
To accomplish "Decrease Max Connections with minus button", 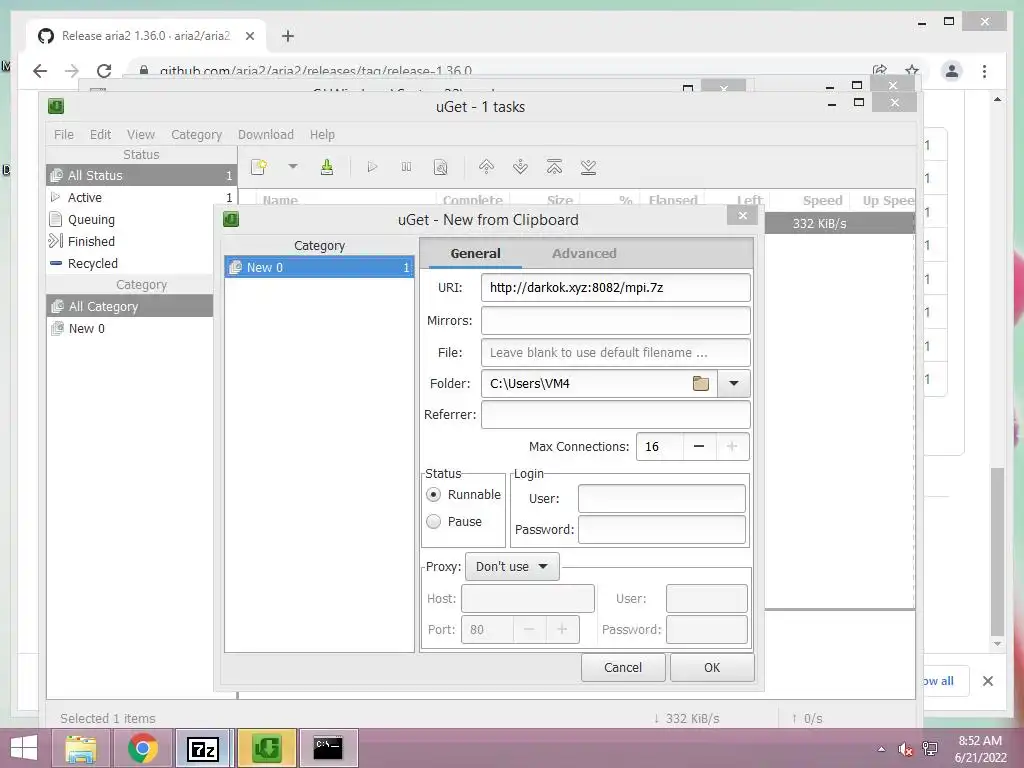I will (699, 447).
